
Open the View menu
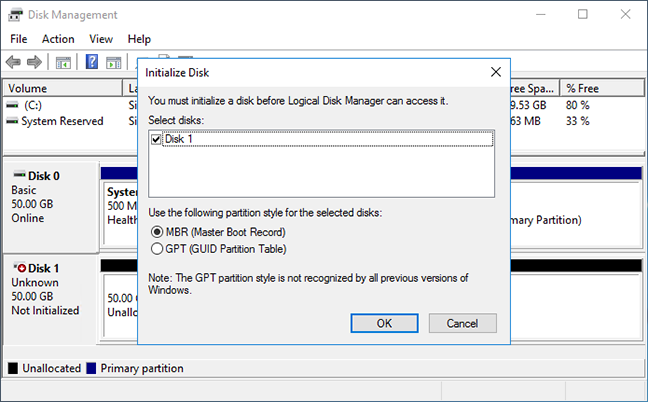[x=101, y=39]
